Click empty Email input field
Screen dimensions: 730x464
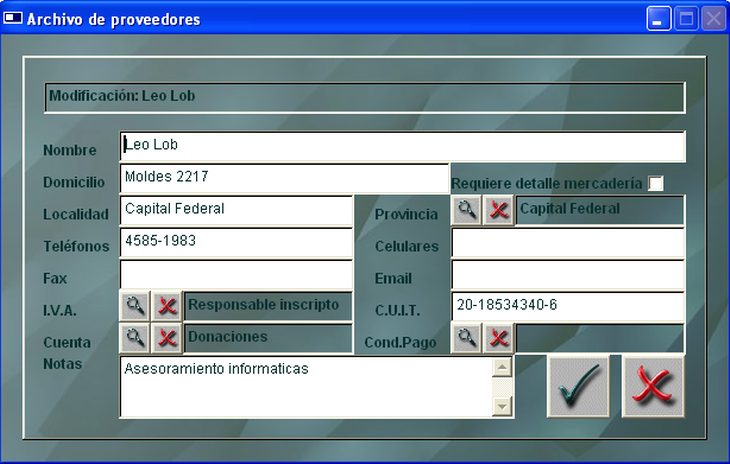coord(568,275)
